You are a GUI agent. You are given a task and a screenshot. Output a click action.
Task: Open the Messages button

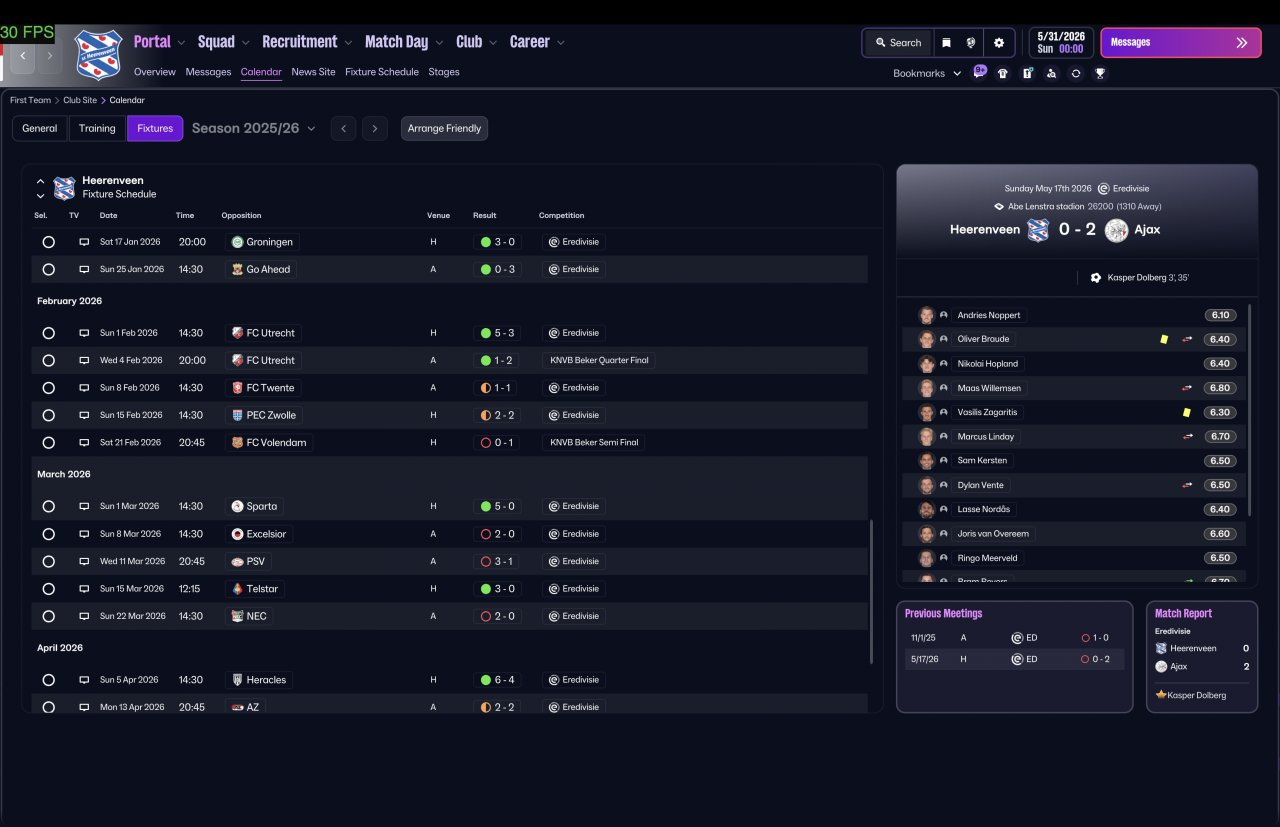pyautogui.click(x=1180, y=43)
